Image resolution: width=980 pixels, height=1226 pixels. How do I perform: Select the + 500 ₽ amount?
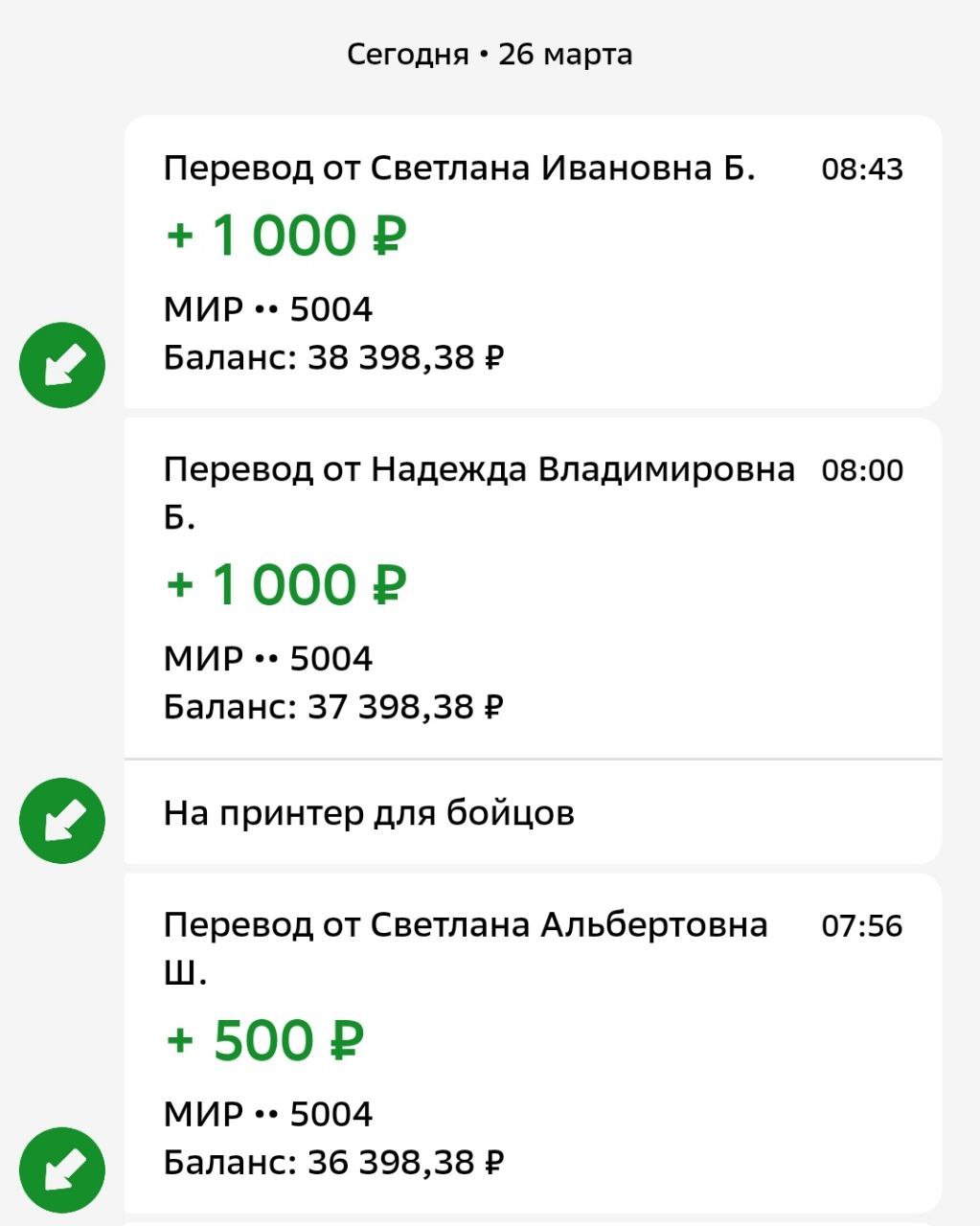(x=264, y=1040)
